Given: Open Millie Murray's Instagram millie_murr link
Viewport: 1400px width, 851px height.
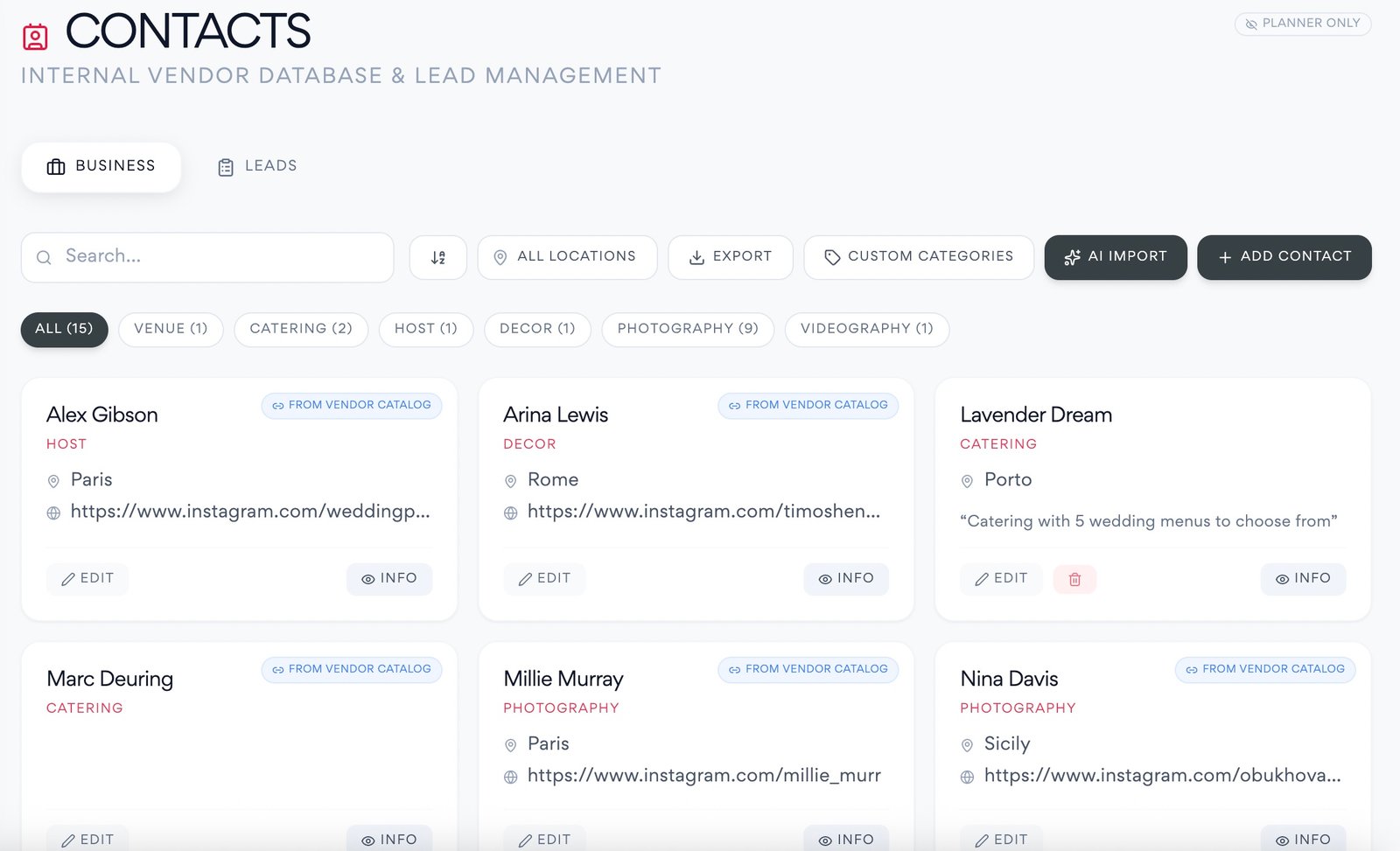Looking at the screenshot, I should [704, 777].
